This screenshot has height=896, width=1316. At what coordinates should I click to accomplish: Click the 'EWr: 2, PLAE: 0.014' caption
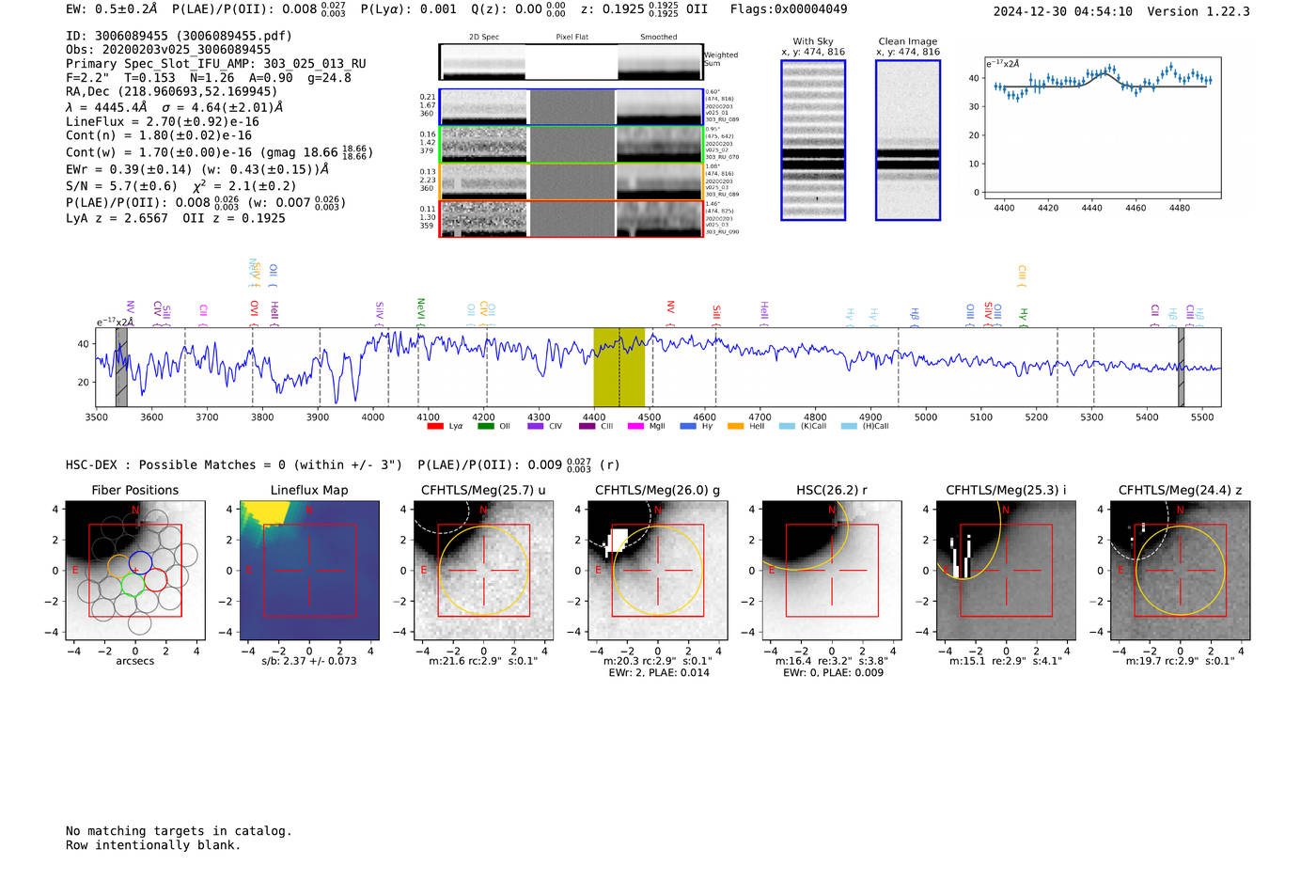click(x=659, y=673)
